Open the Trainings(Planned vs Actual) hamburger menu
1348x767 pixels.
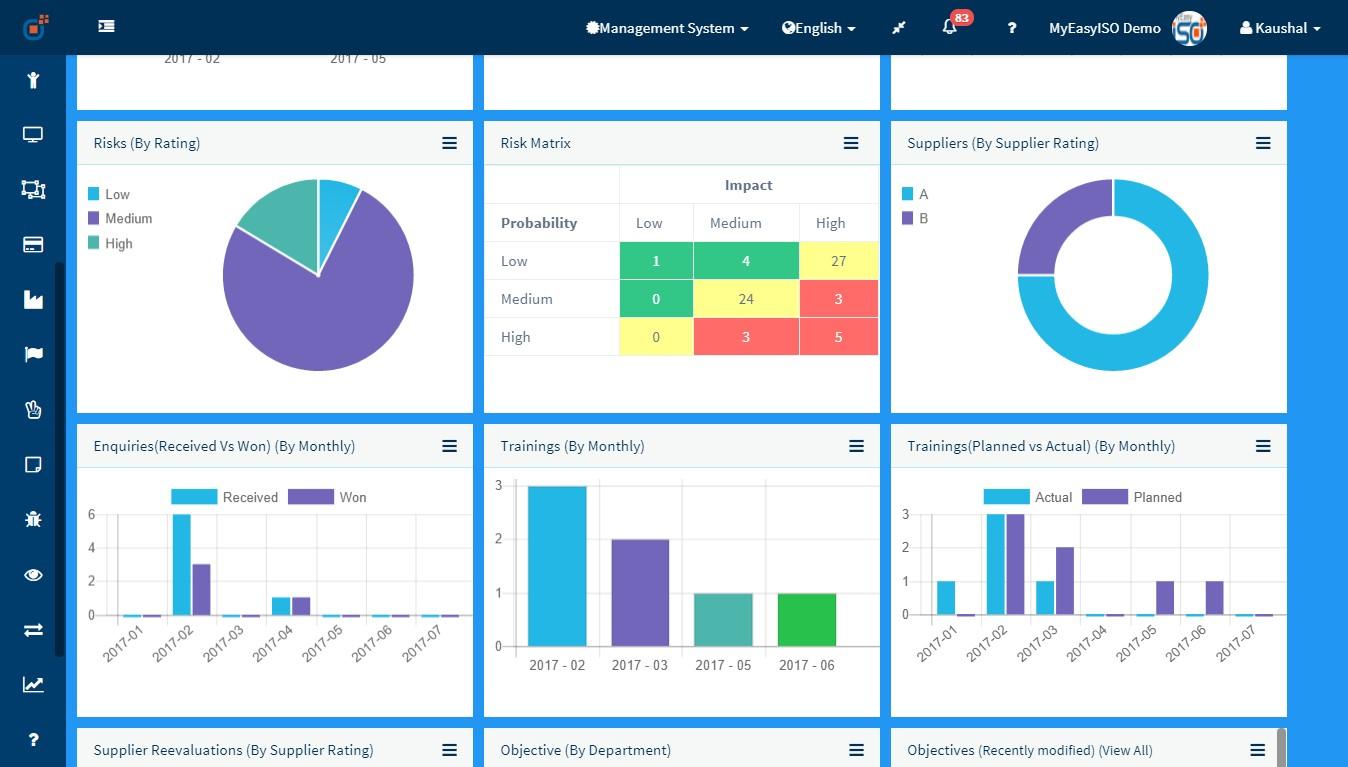[1263, 446]
